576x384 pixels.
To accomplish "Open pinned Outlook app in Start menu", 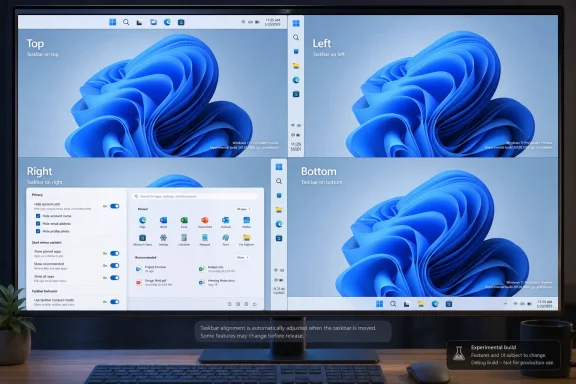I will [226, 222].
